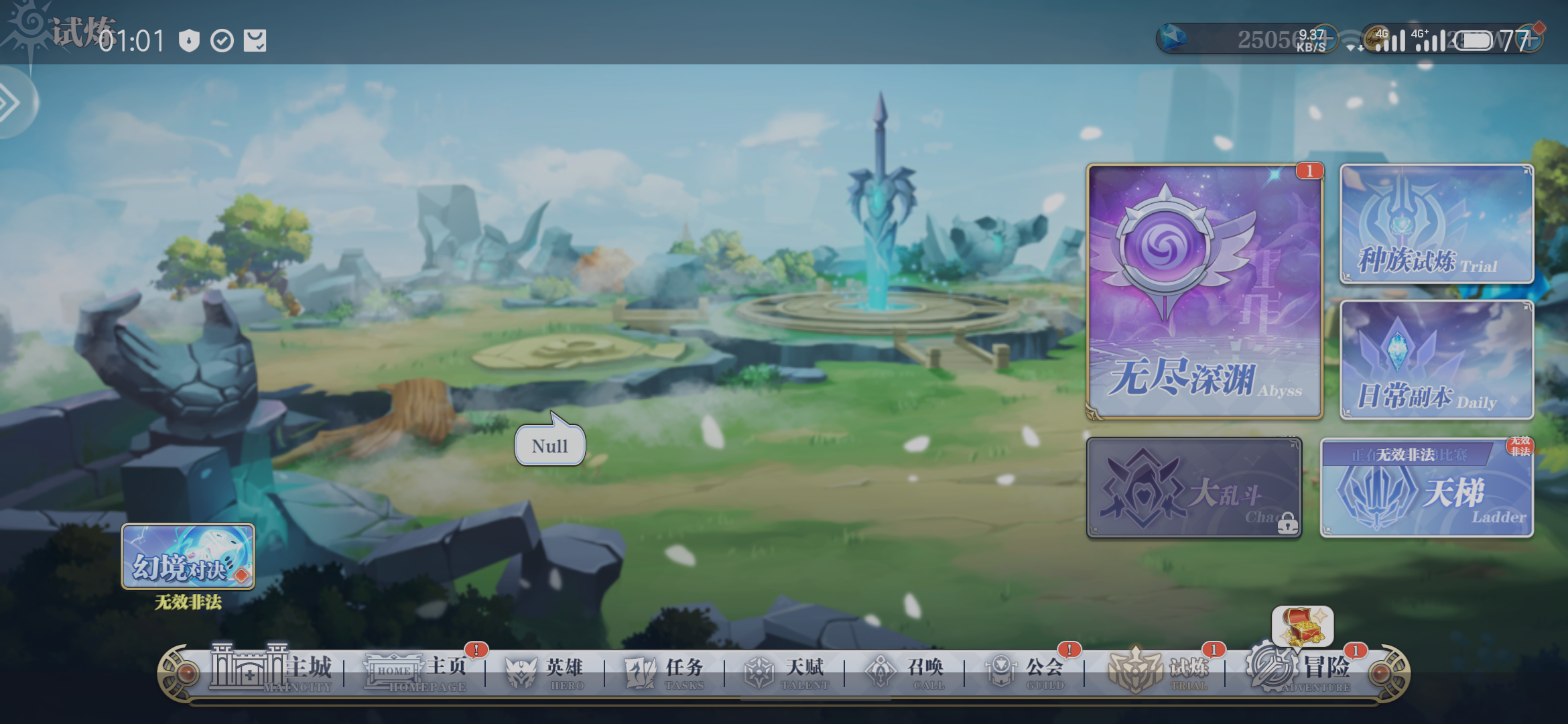Open the treasure chest reward icon
Viewport: 1568px width, 724px height.
[x=1302, y=627]
